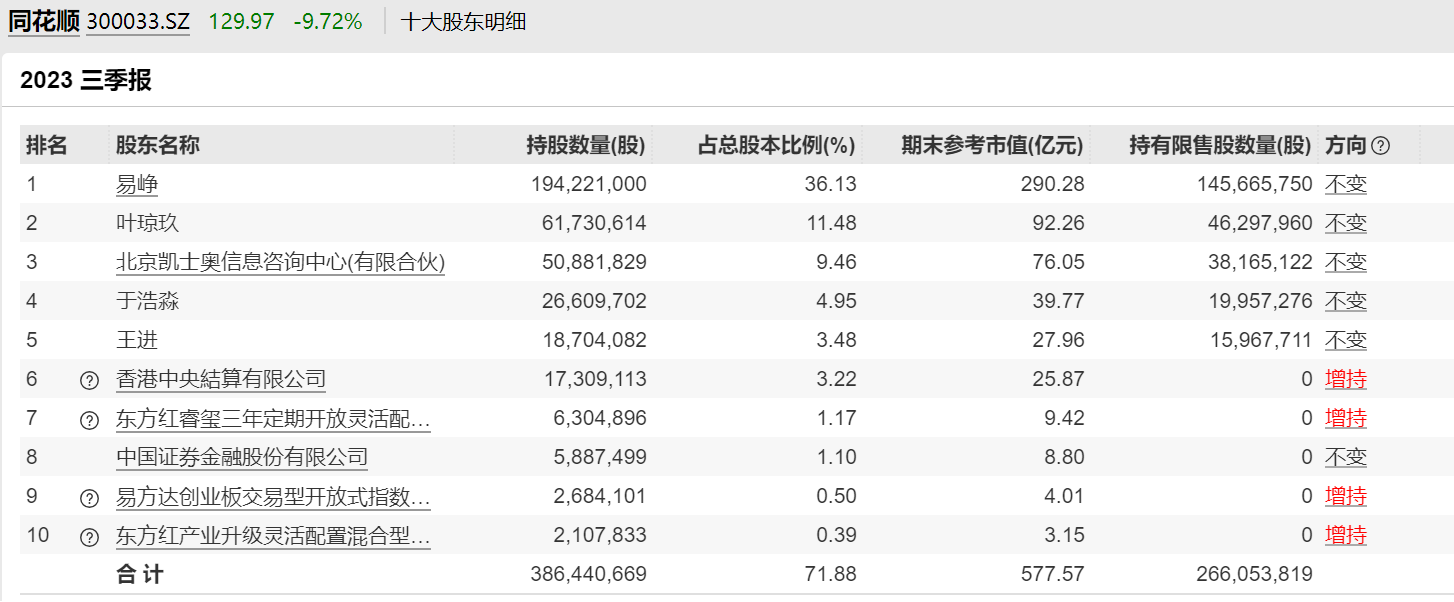Open 中国证券金融股份有限公司 link
The image size is (1454, 602).
(242, 457)
